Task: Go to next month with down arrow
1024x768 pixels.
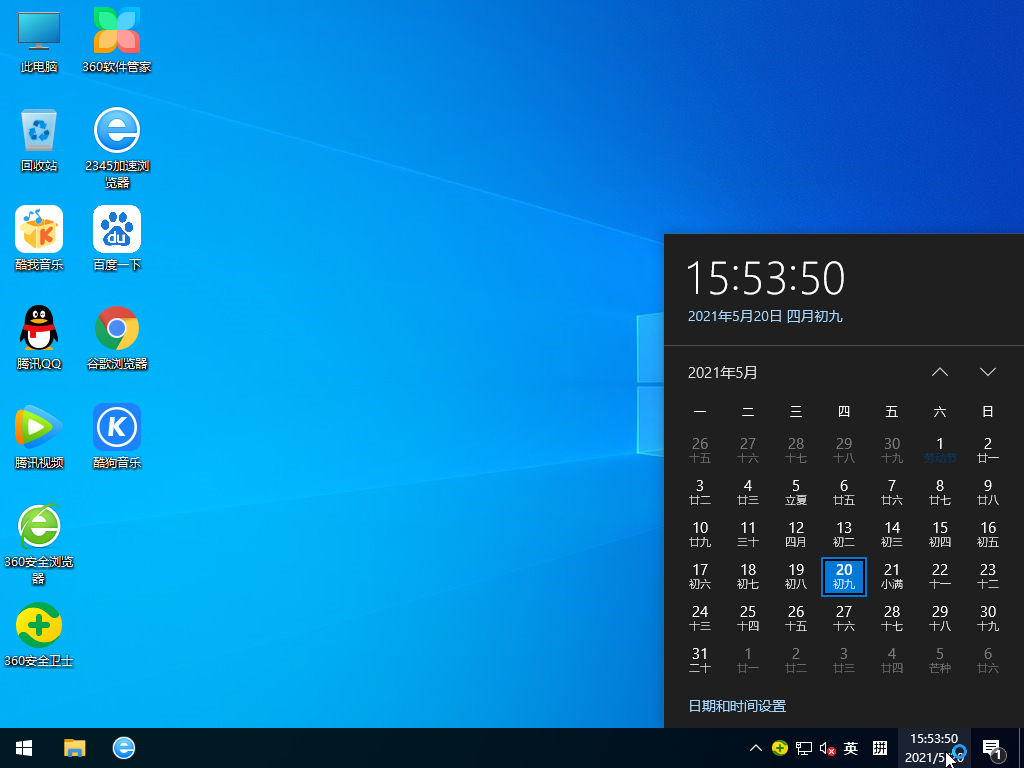Action: pyautogui.click(x=988, y=372)
